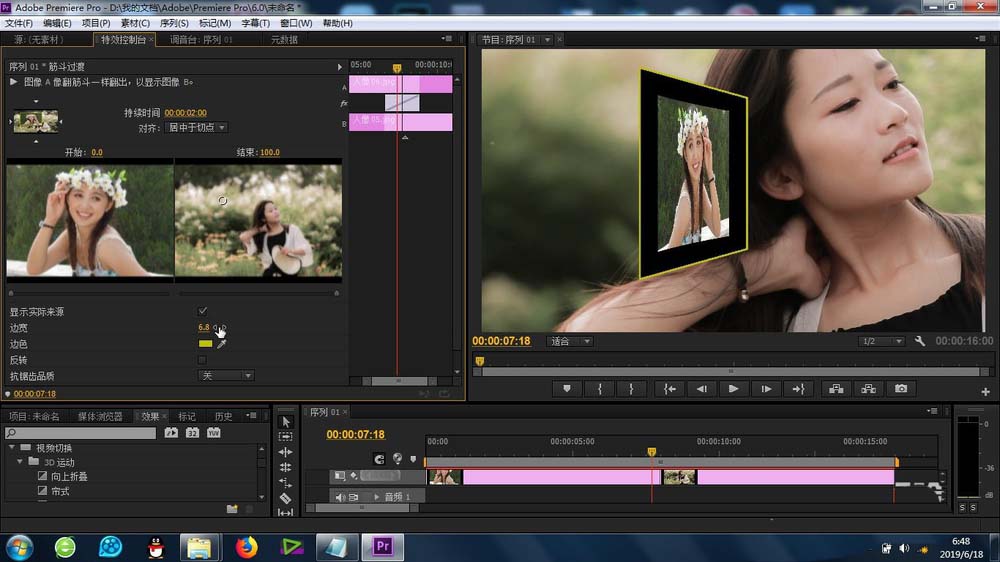
Task: Click the start preview slider handle
Action: pyautogui.click(x=11, y=293)
